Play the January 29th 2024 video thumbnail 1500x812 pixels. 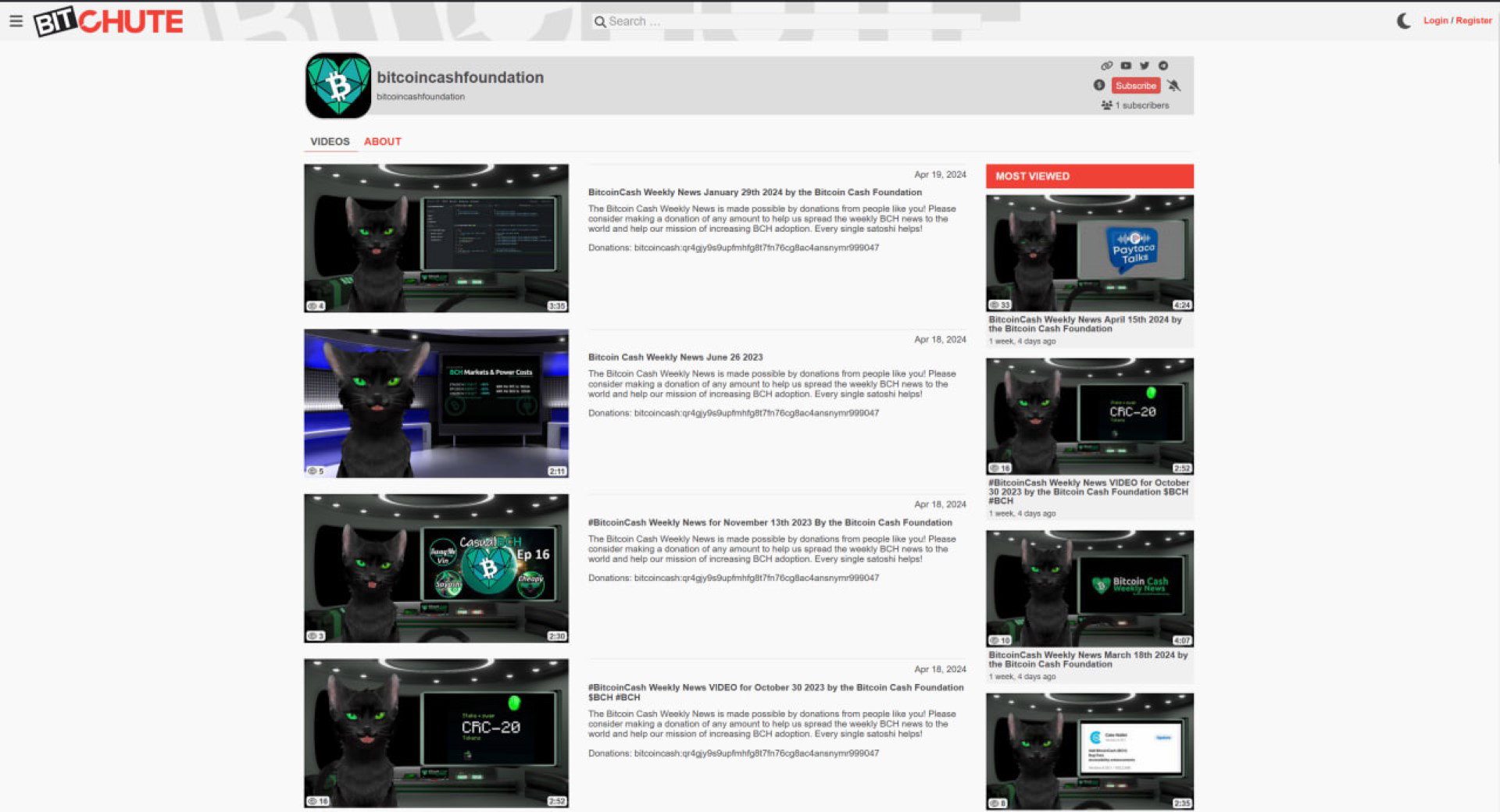(436, 238)
